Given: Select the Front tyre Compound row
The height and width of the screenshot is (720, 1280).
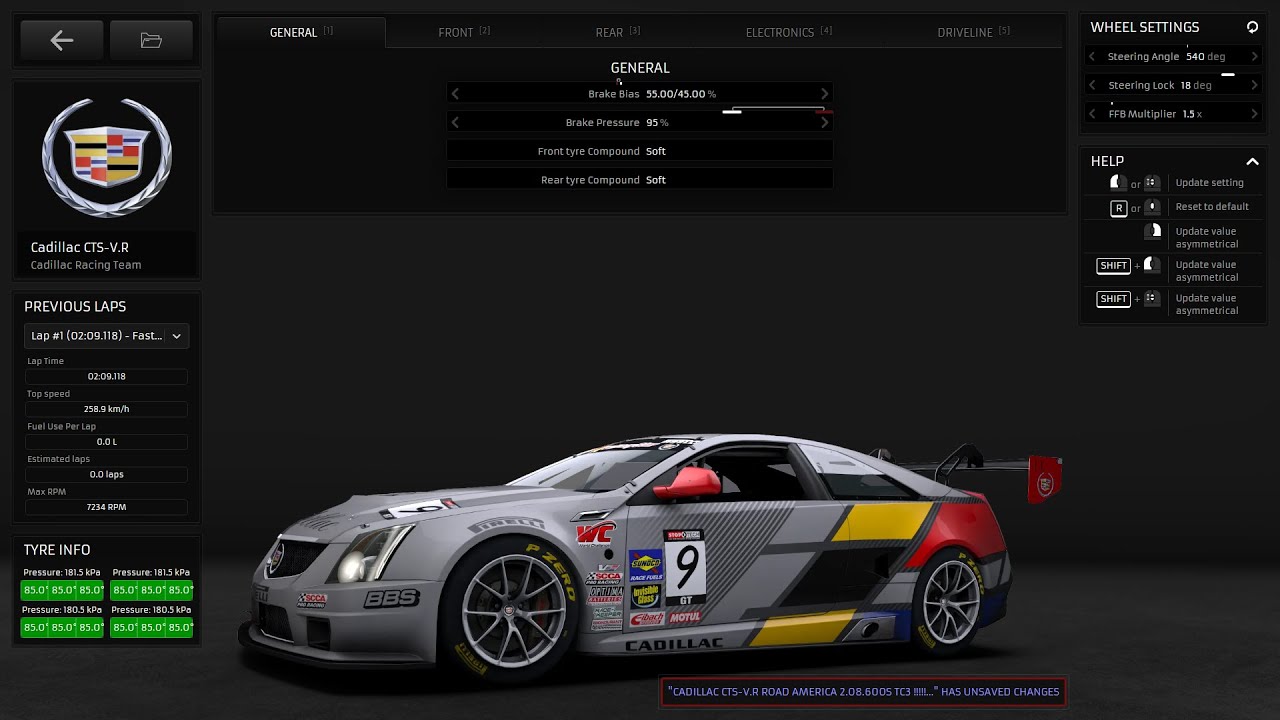Looking at the screenshot, I should pos(639,151).
